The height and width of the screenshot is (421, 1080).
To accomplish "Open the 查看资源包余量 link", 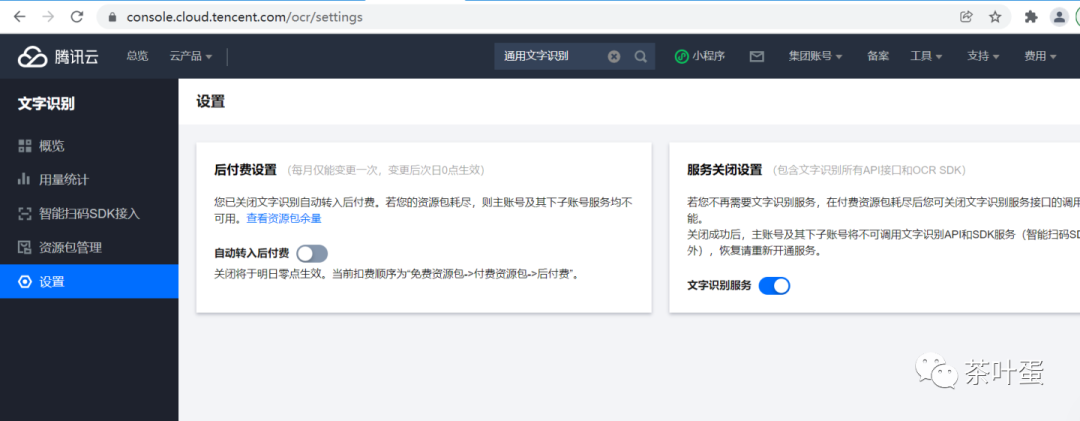I will pos(284,218).
